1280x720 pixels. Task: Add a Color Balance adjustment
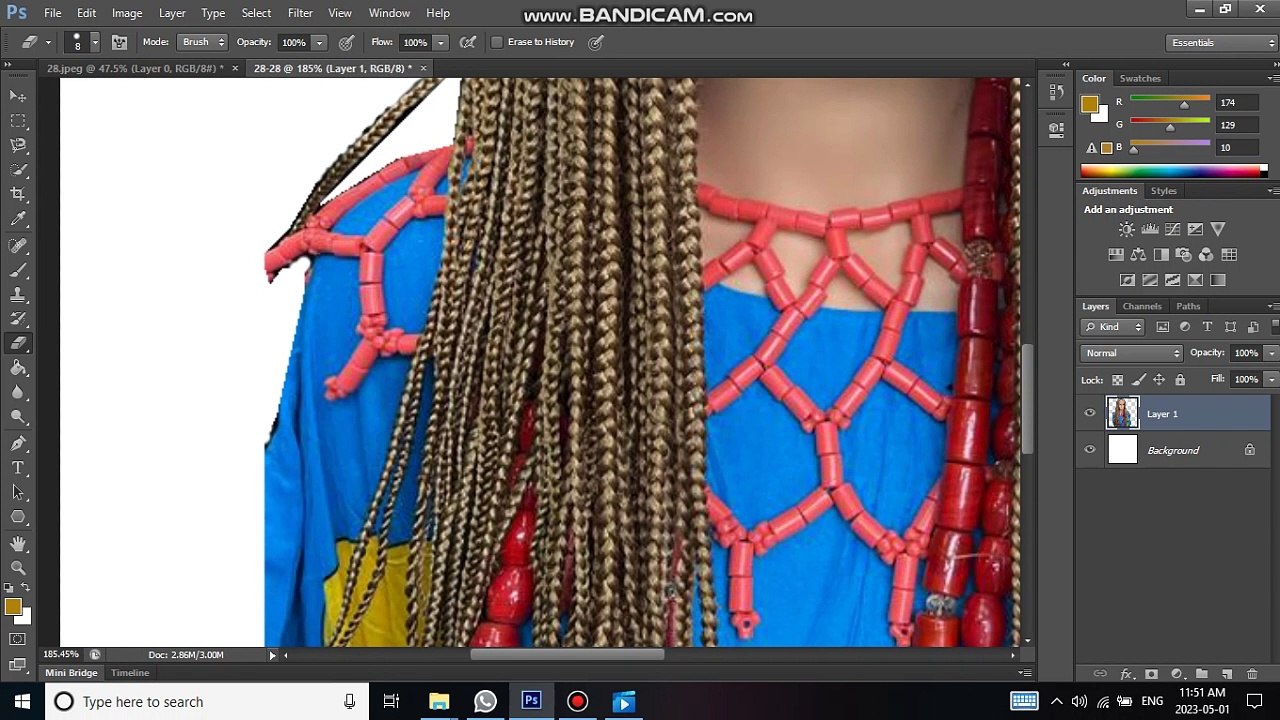(x=1138, y=255)
